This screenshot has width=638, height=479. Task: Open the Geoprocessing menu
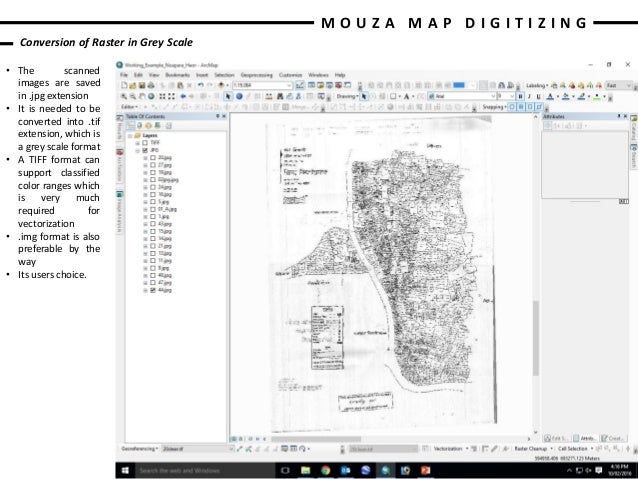(255, 74)
